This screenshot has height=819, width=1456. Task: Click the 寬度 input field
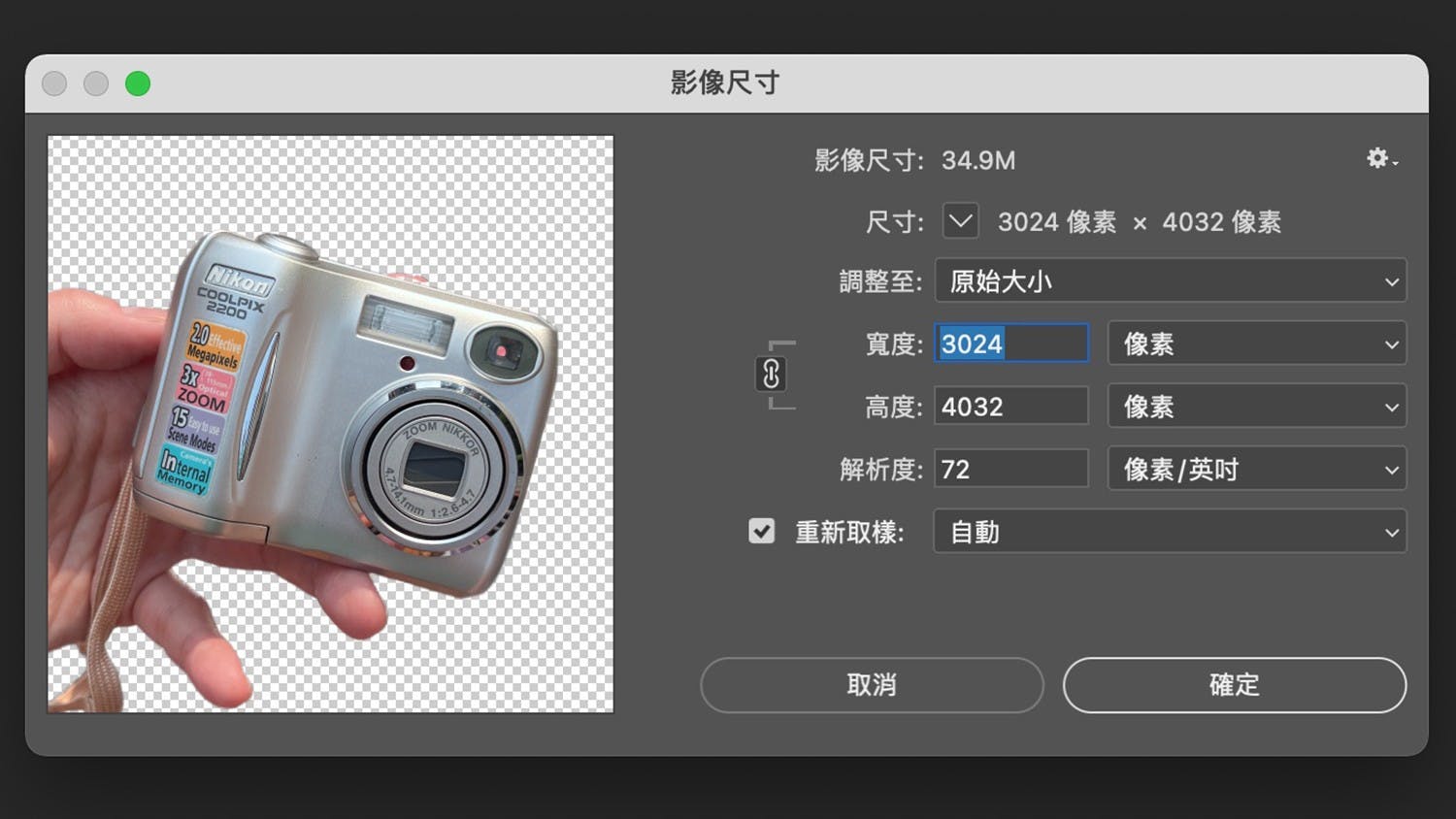1011,344
